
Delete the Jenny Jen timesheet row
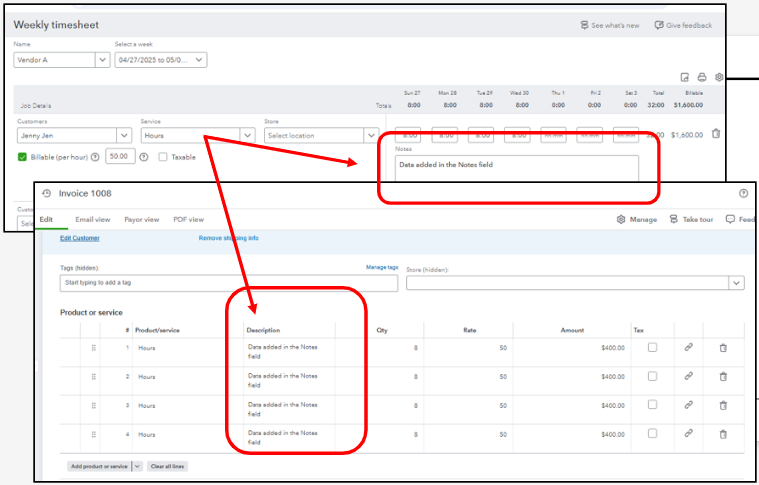click(716, 134)
